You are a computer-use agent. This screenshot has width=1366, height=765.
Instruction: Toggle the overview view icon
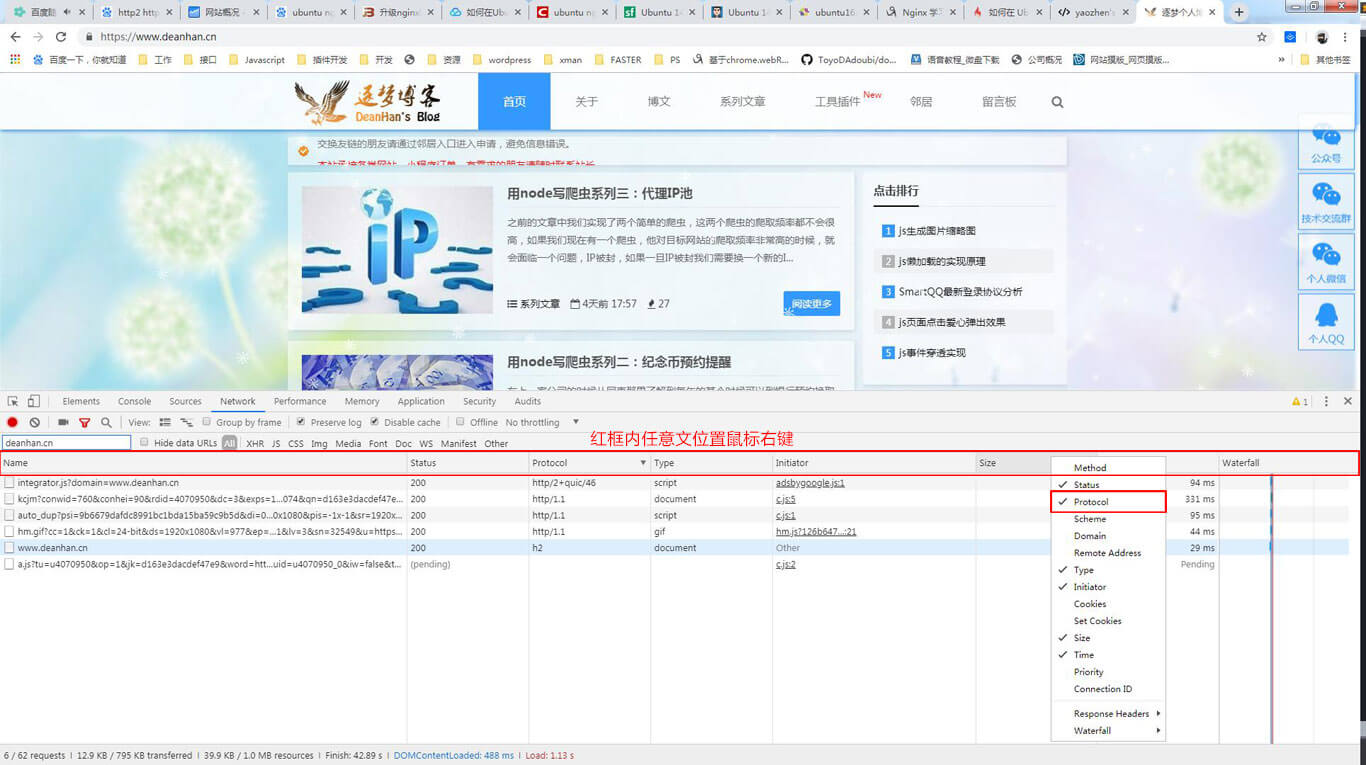point(186,422)
